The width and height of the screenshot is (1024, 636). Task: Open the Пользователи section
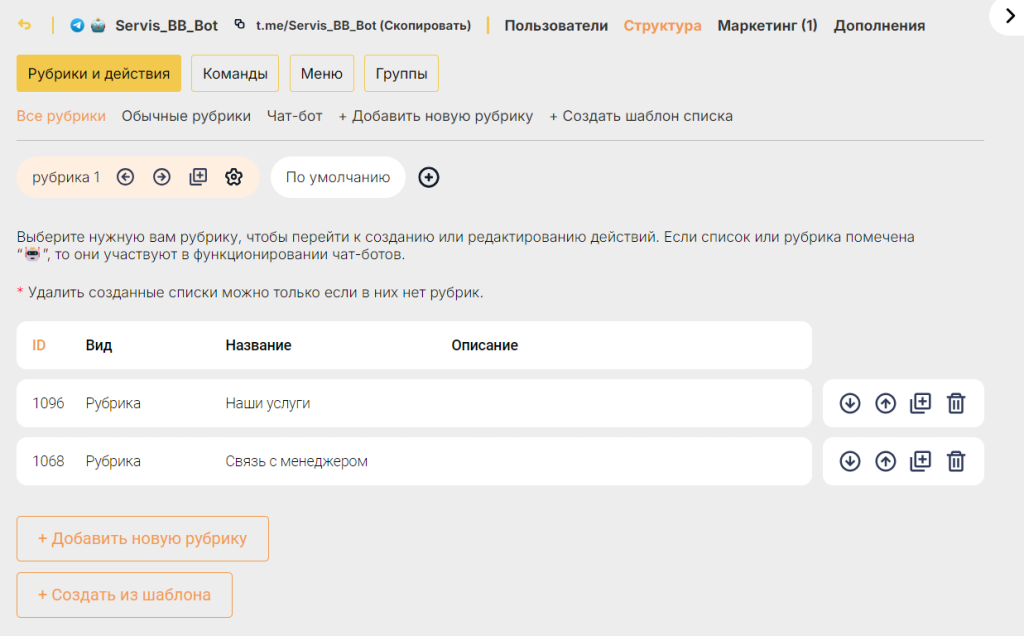[x=556, y=25]
